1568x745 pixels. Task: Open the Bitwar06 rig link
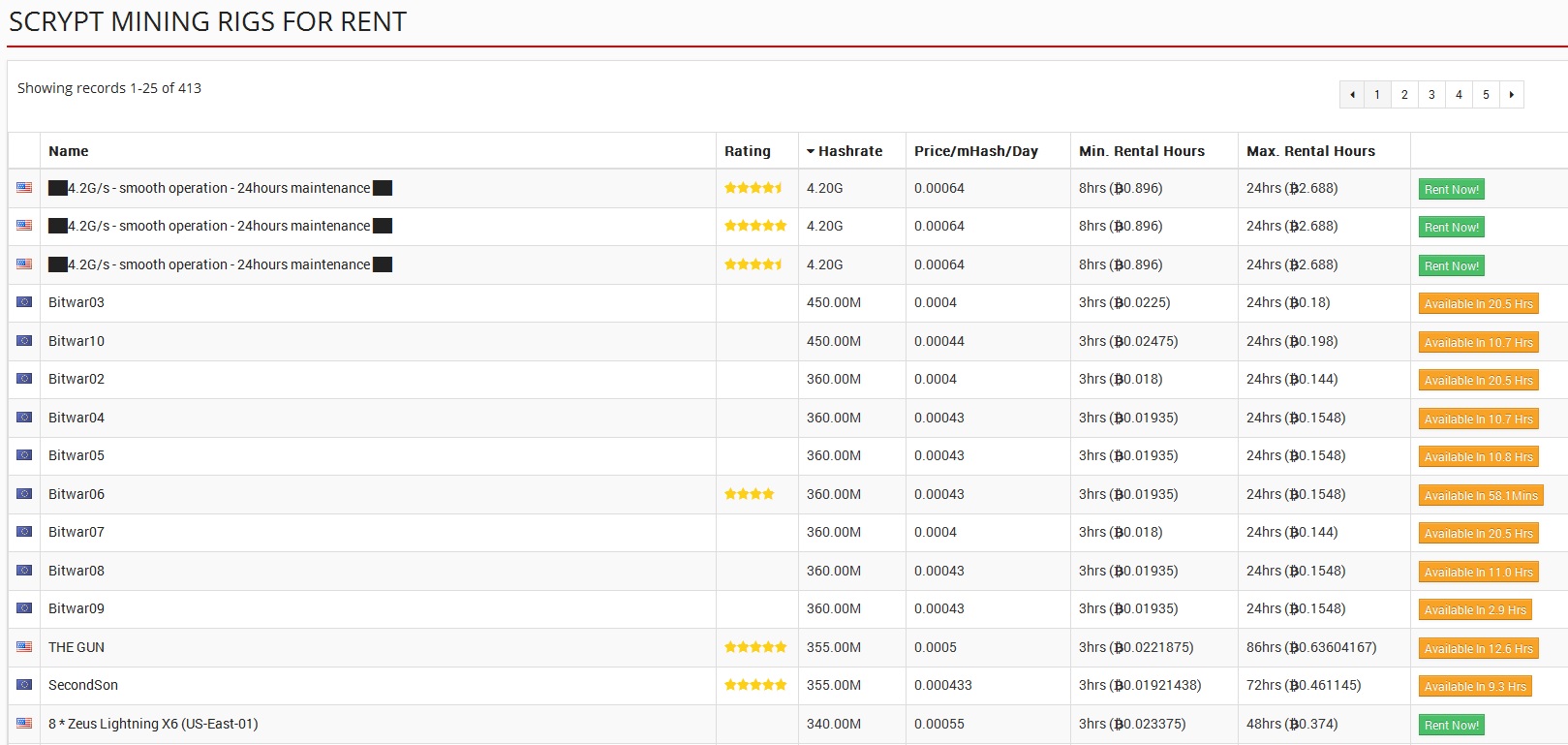77,494
